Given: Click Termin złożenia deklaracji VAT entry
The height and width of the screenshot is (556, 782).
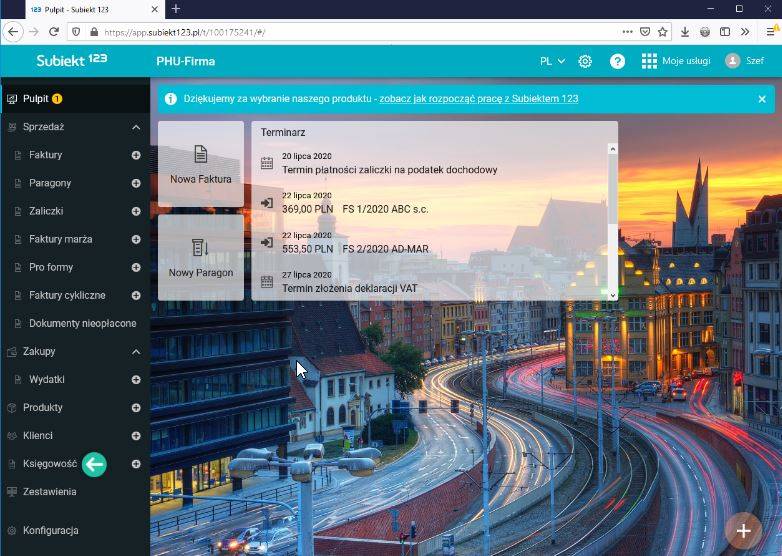Looking at the screenshot, I should 350,288.
